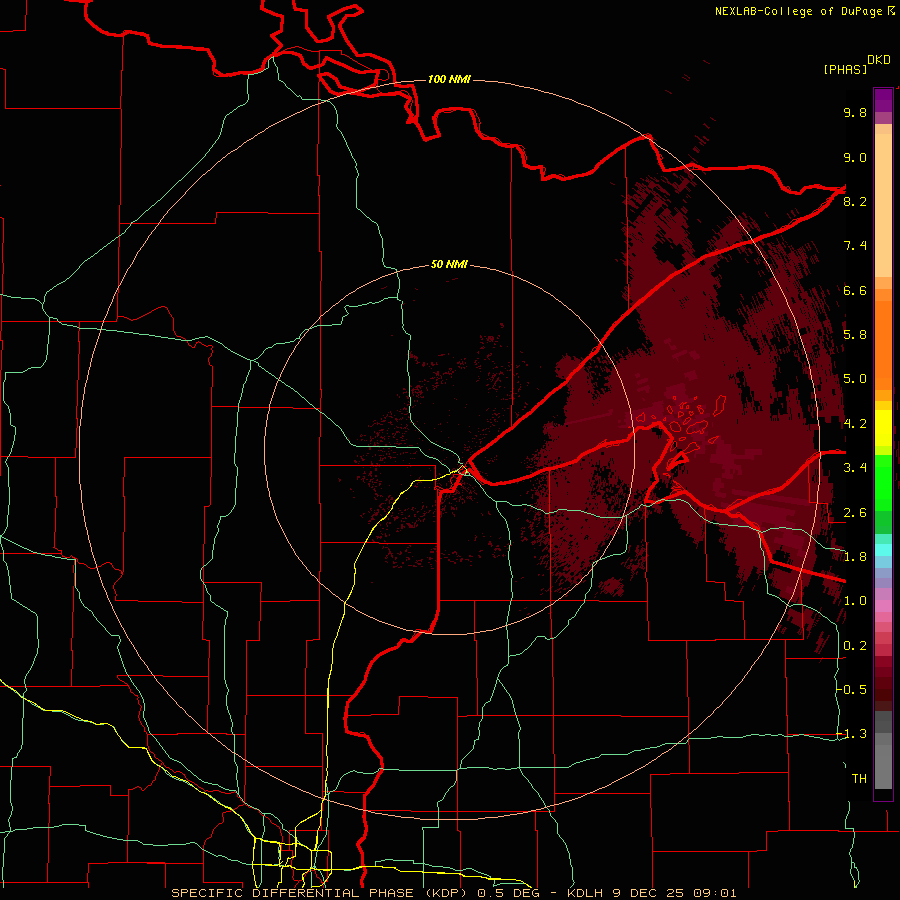The height and width of the screenshot is (900, 900).
Task: Click the TH threshold label on the scale
Action: pos(859,779)
